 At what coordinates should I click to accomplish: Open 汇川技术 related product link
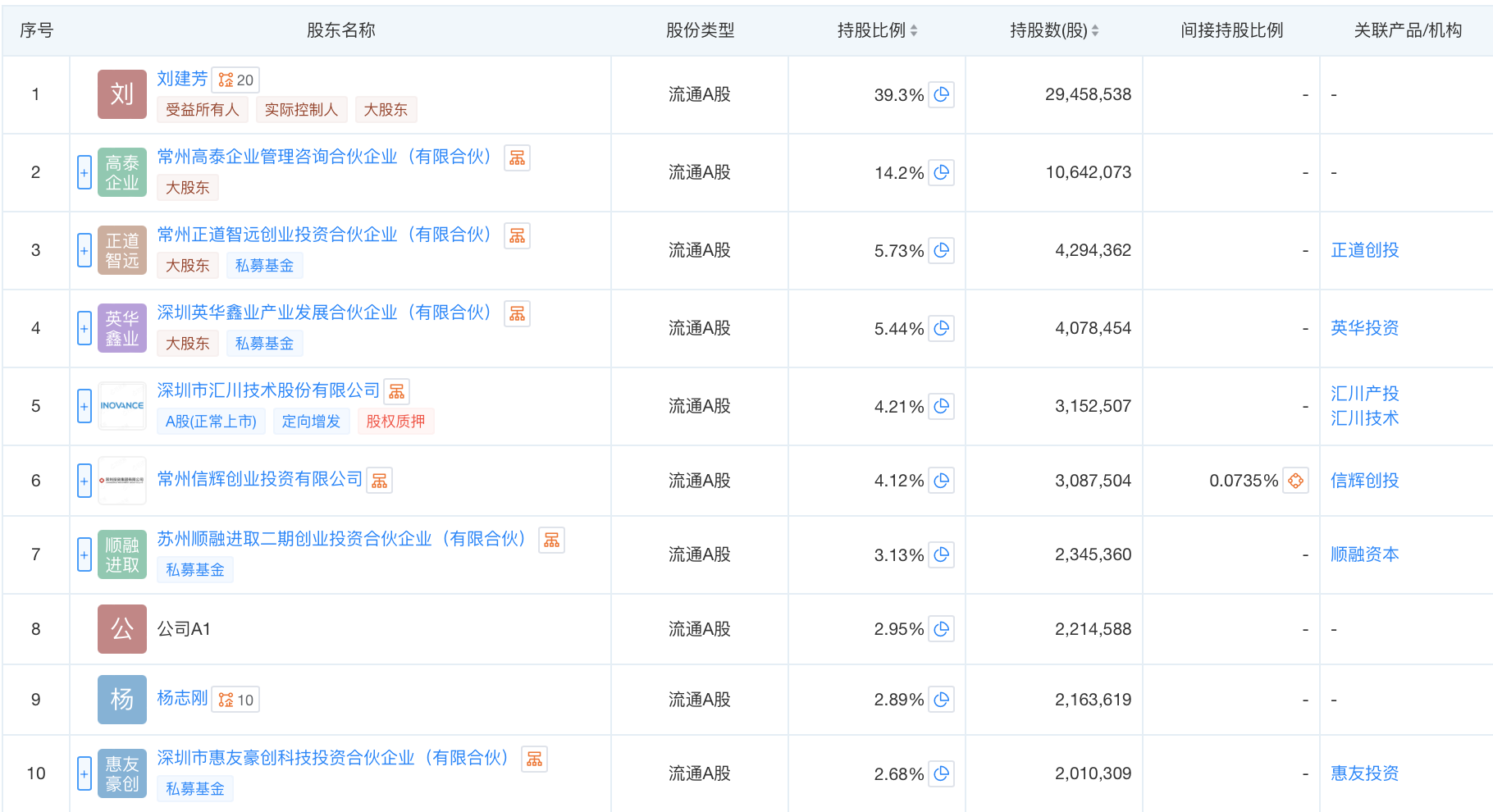1365,418
